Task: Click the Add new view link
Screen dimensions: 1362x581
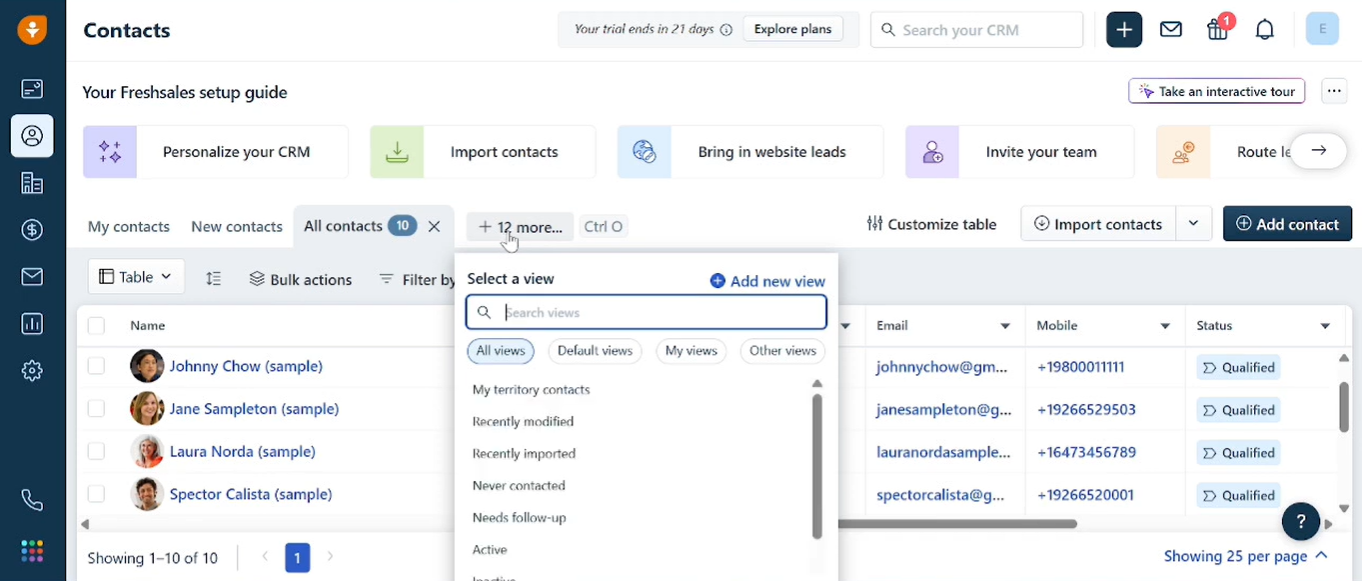Action: (x=767, y=281)
